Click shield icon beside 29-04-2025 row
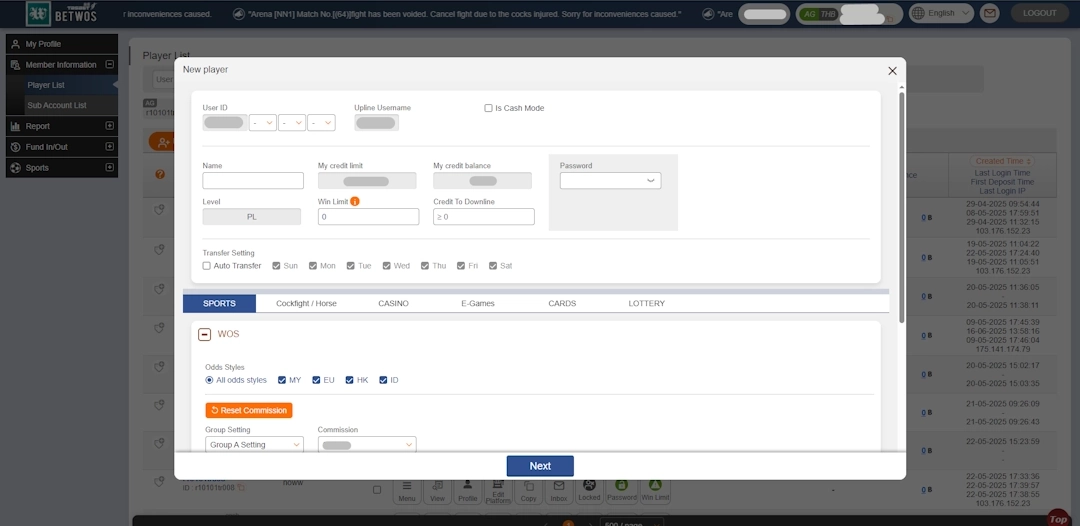 point(159,210)
